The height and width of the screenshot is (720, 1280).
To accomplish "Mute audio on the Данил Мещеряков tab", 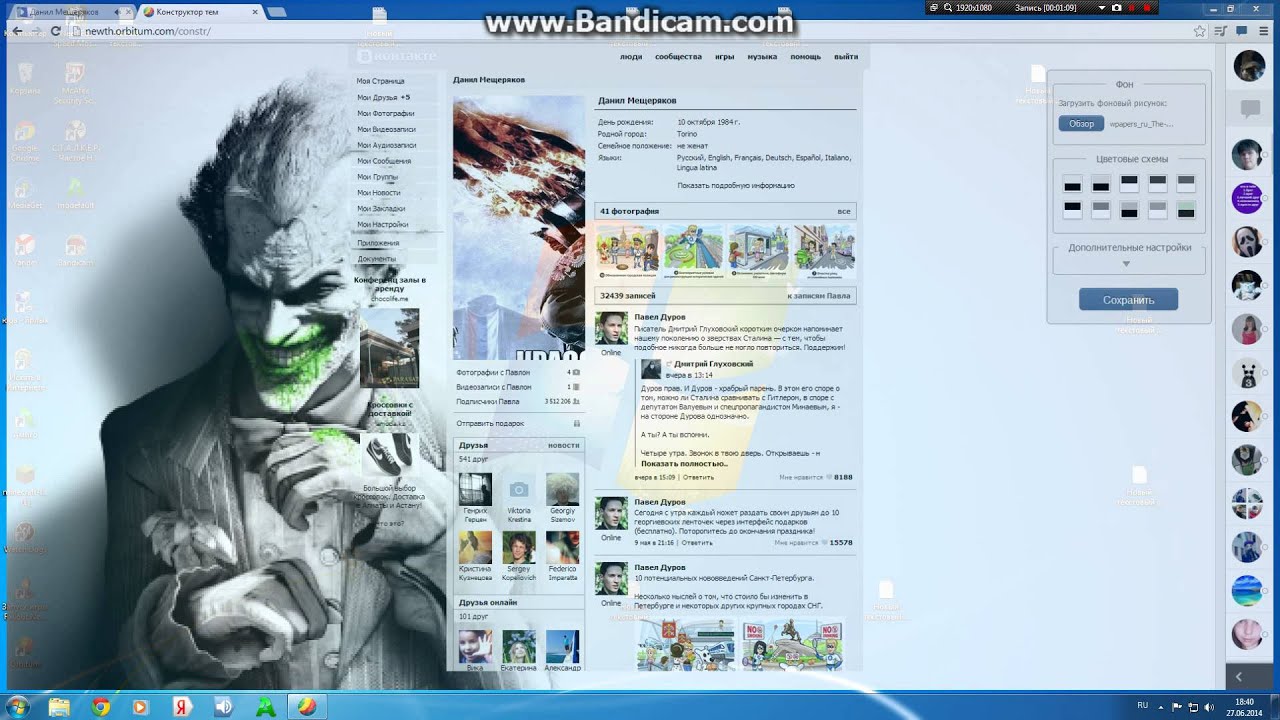I will point(117,12).
